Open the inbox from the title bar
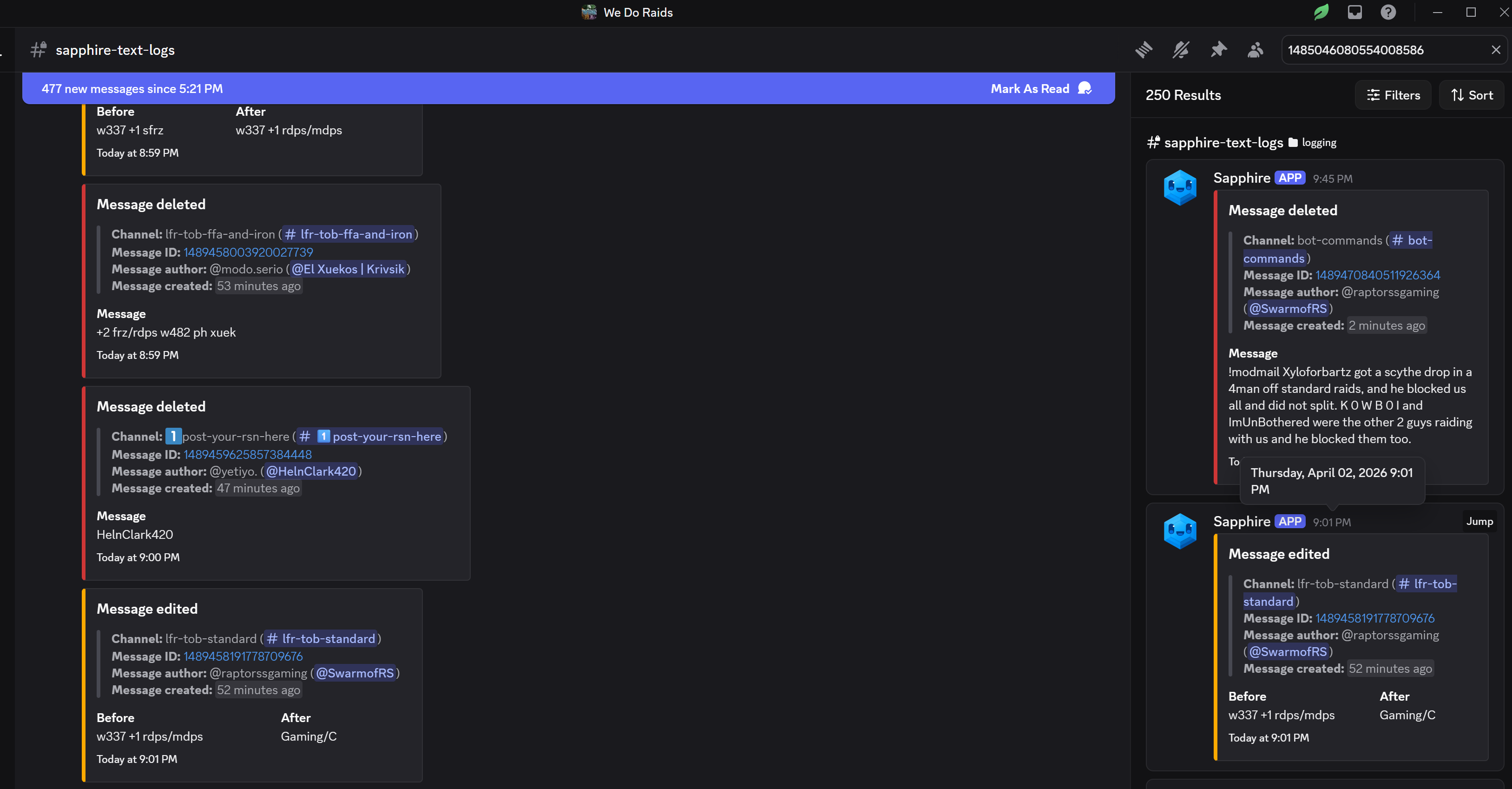 click(x=1354, y=13)
